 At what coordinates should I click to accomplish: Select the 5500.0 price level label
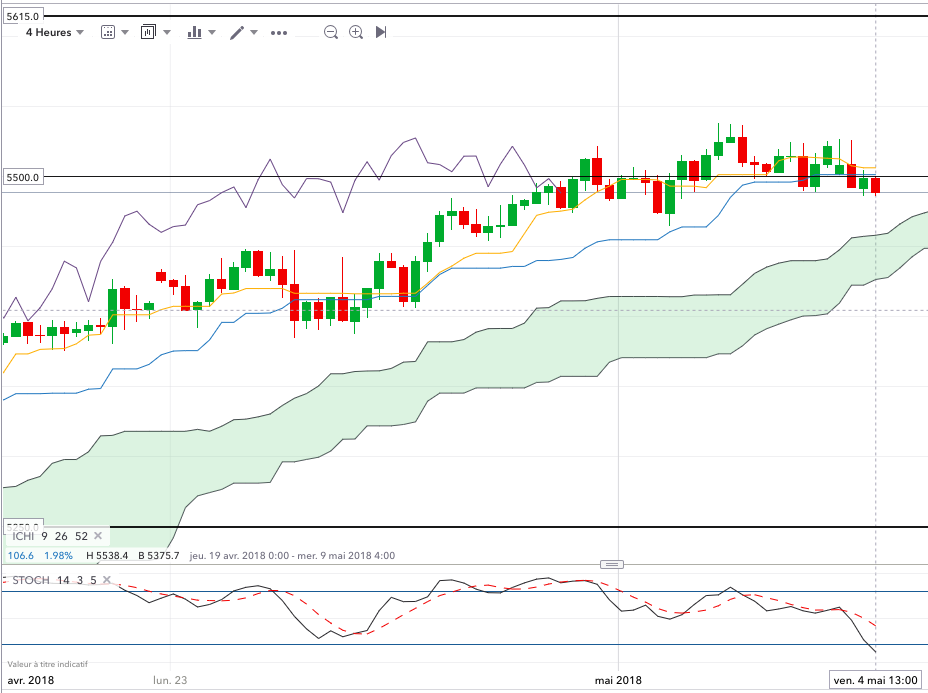(x=23, y=177)
